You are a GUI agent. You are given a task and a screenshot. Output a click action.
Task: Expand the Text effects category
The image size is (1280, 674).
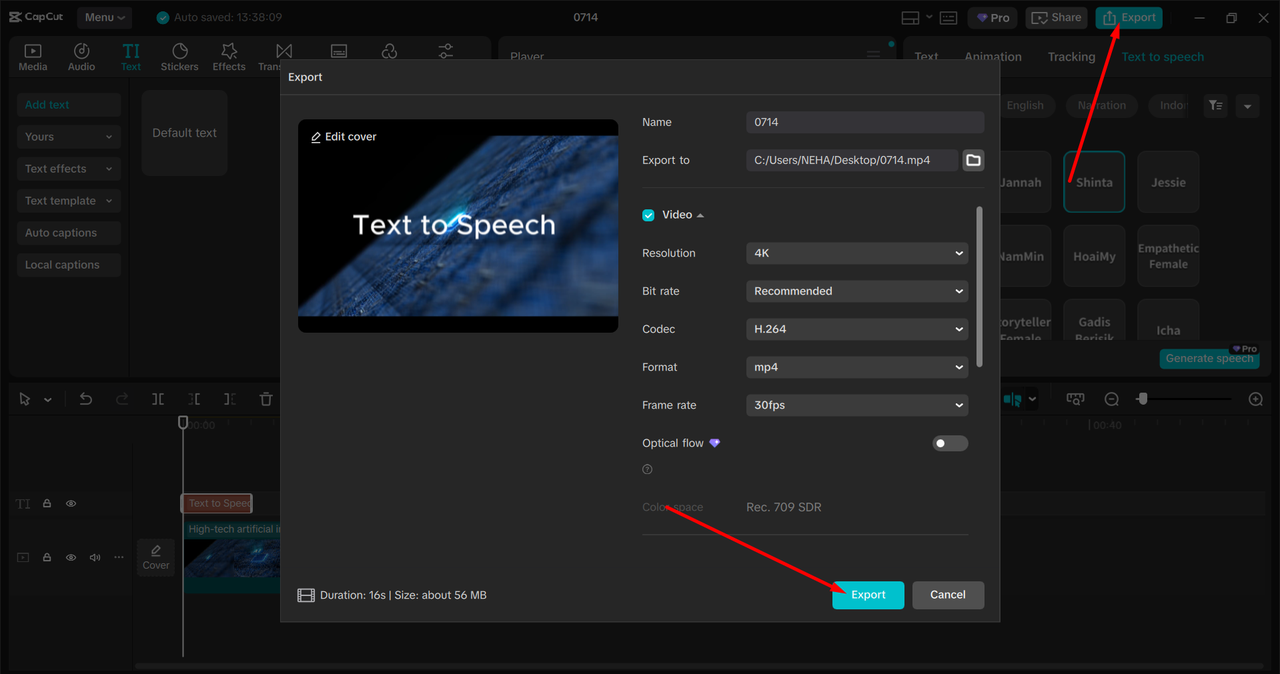[69, 169]
